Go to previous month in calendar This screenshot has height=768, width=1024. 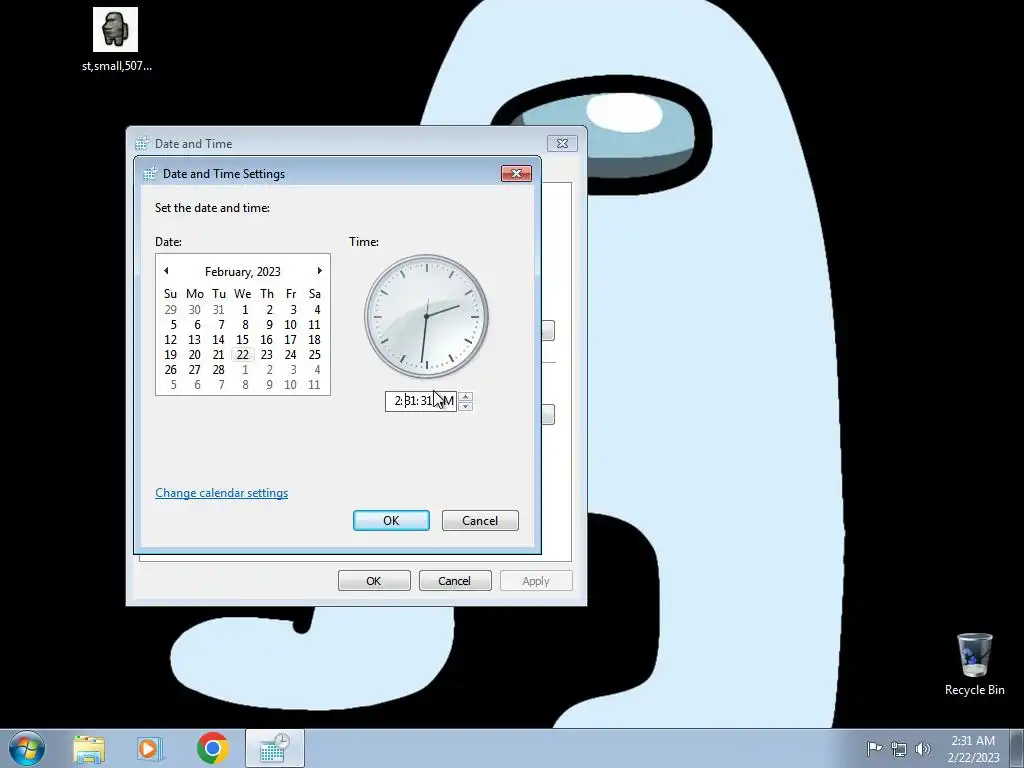(x=166, y=270)
